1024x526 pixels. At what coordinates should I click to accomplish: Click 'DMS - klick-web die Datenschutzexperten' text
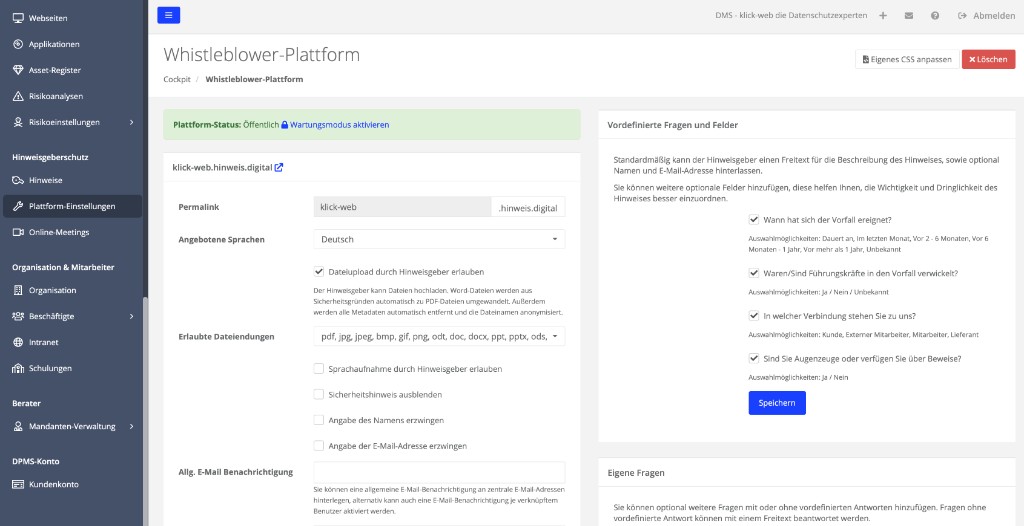pyautogui.click(x=792, y=16)
